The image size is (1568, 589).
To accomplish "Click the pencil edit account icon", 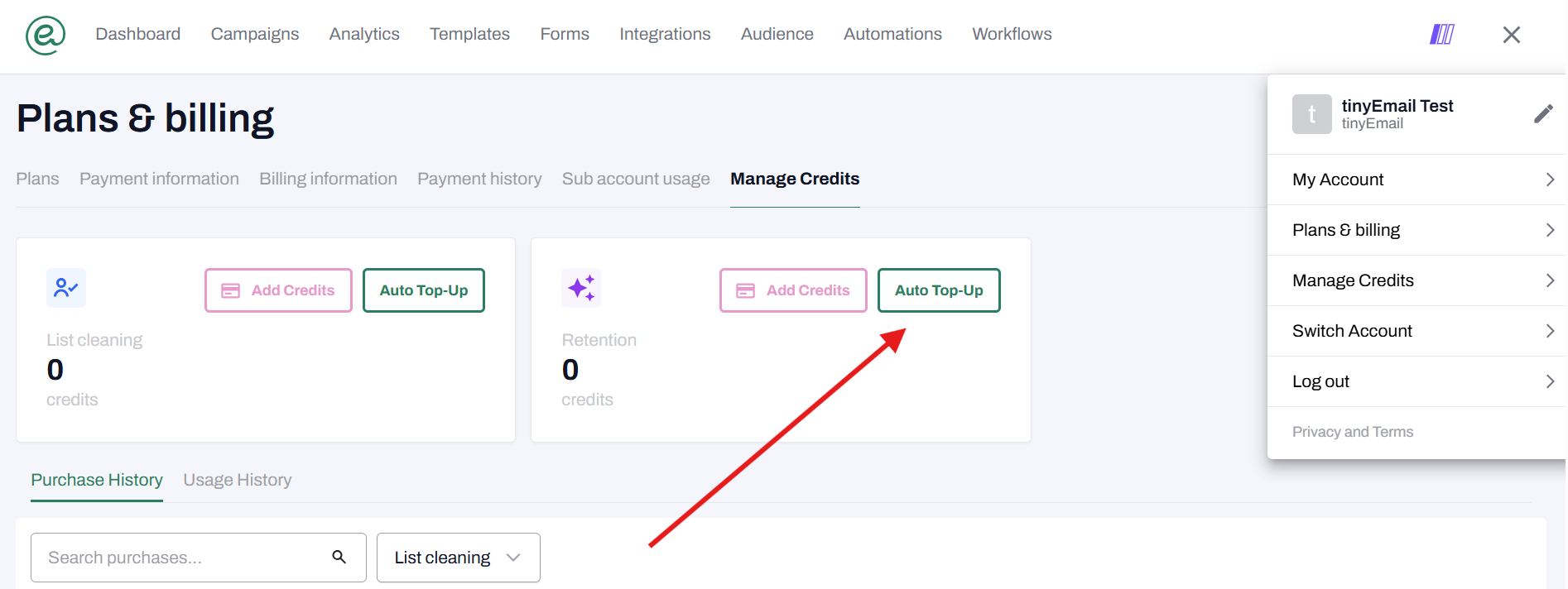I will [1542, 114].
